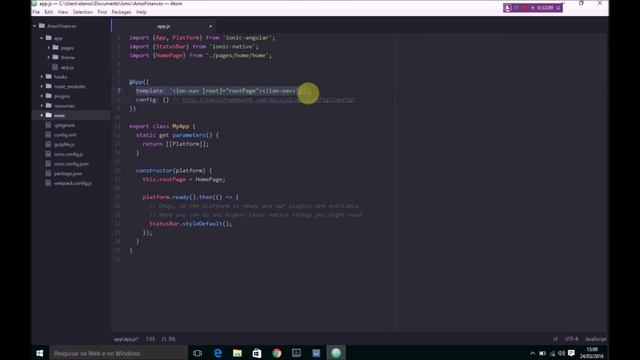Open Google Chrome from the taskbar
Image resolution: width=640 pixels, height=360 pixels.
(x=277, y=353)
